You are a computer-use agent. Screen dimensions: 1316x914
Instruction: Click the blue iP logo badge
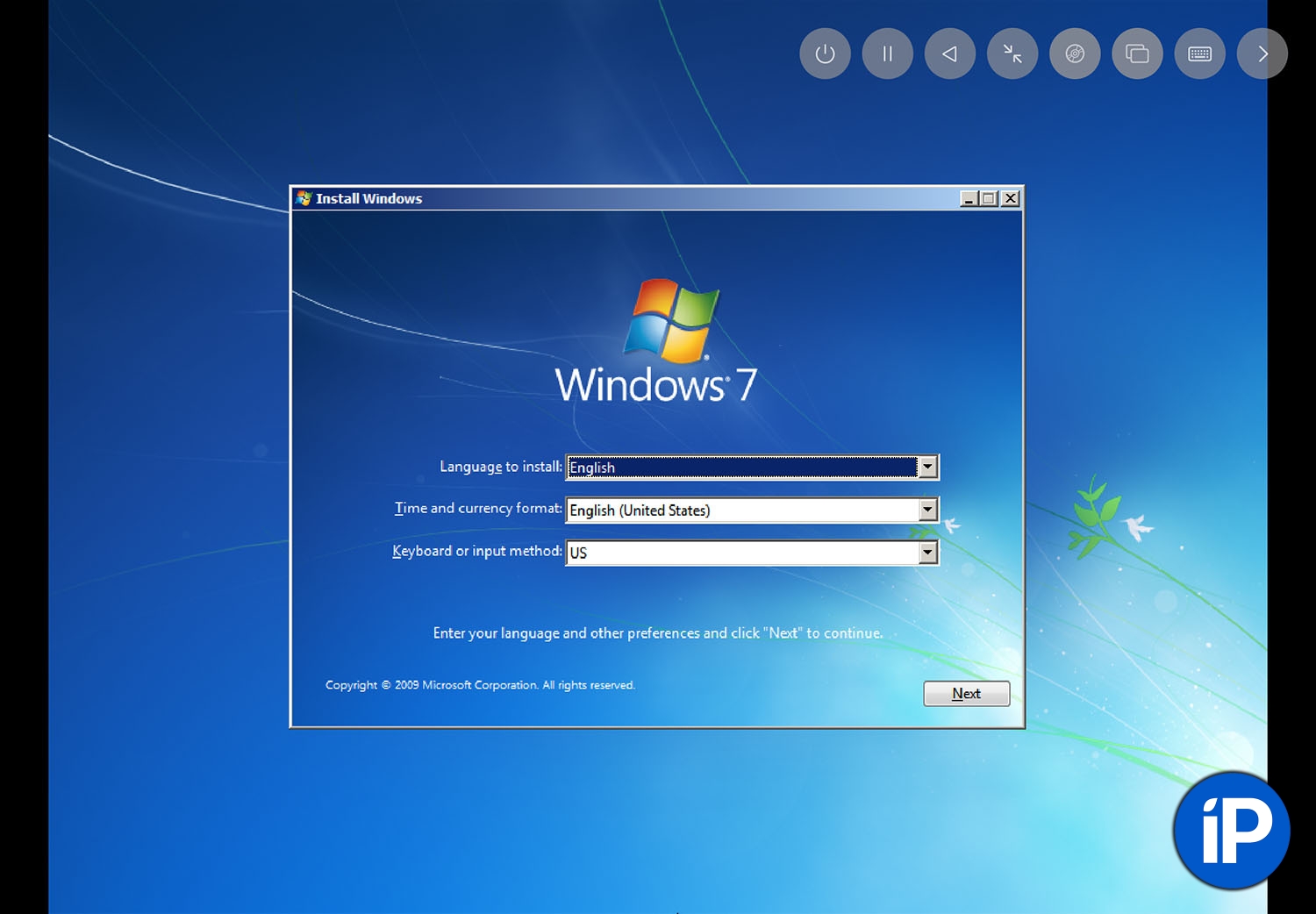(1231, 830)
